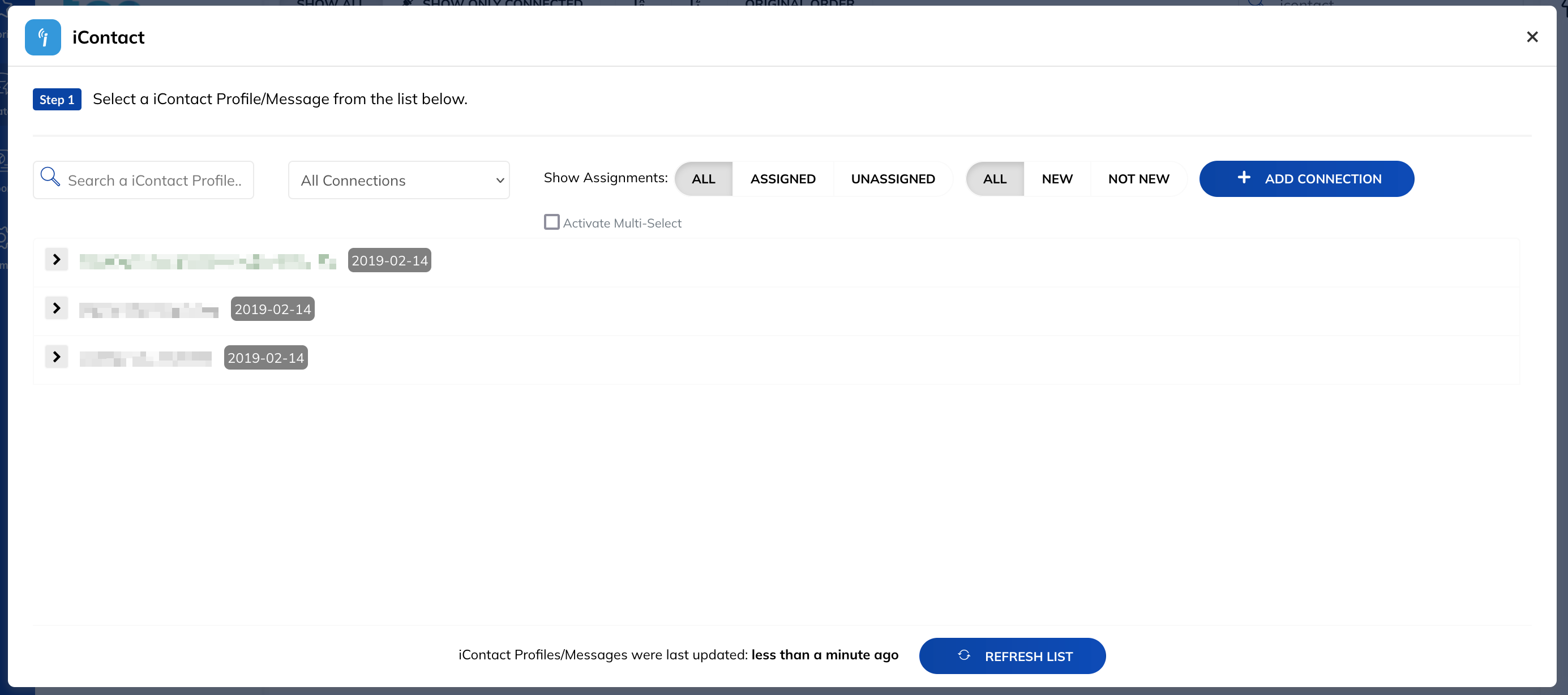Expand the second profile row

(x=57, y=308)
